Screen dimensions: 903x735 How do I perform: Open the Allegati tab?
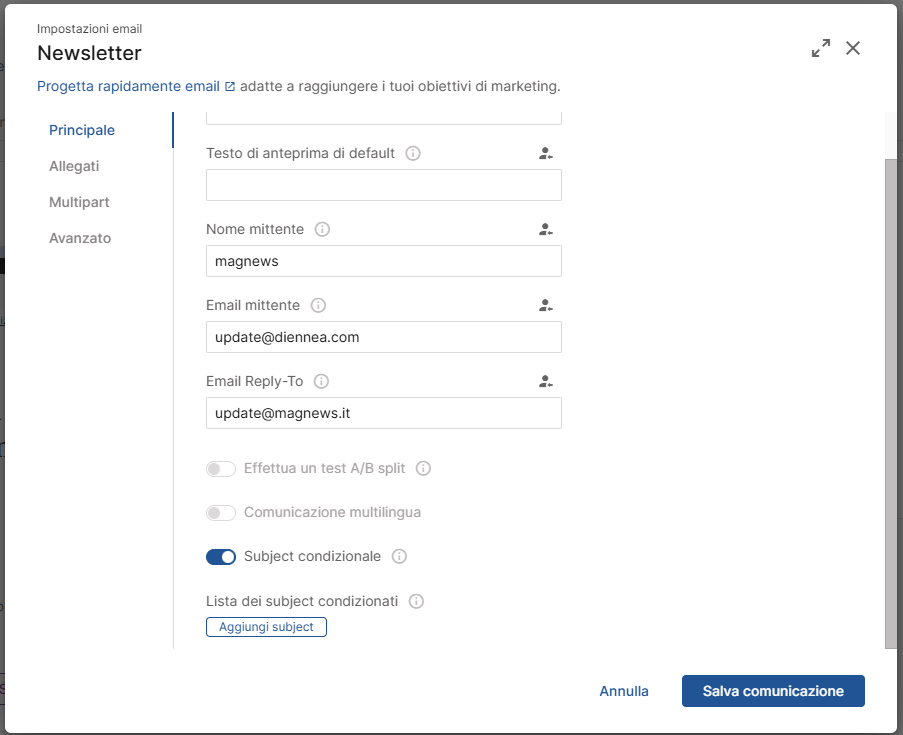tap(74, 166)
